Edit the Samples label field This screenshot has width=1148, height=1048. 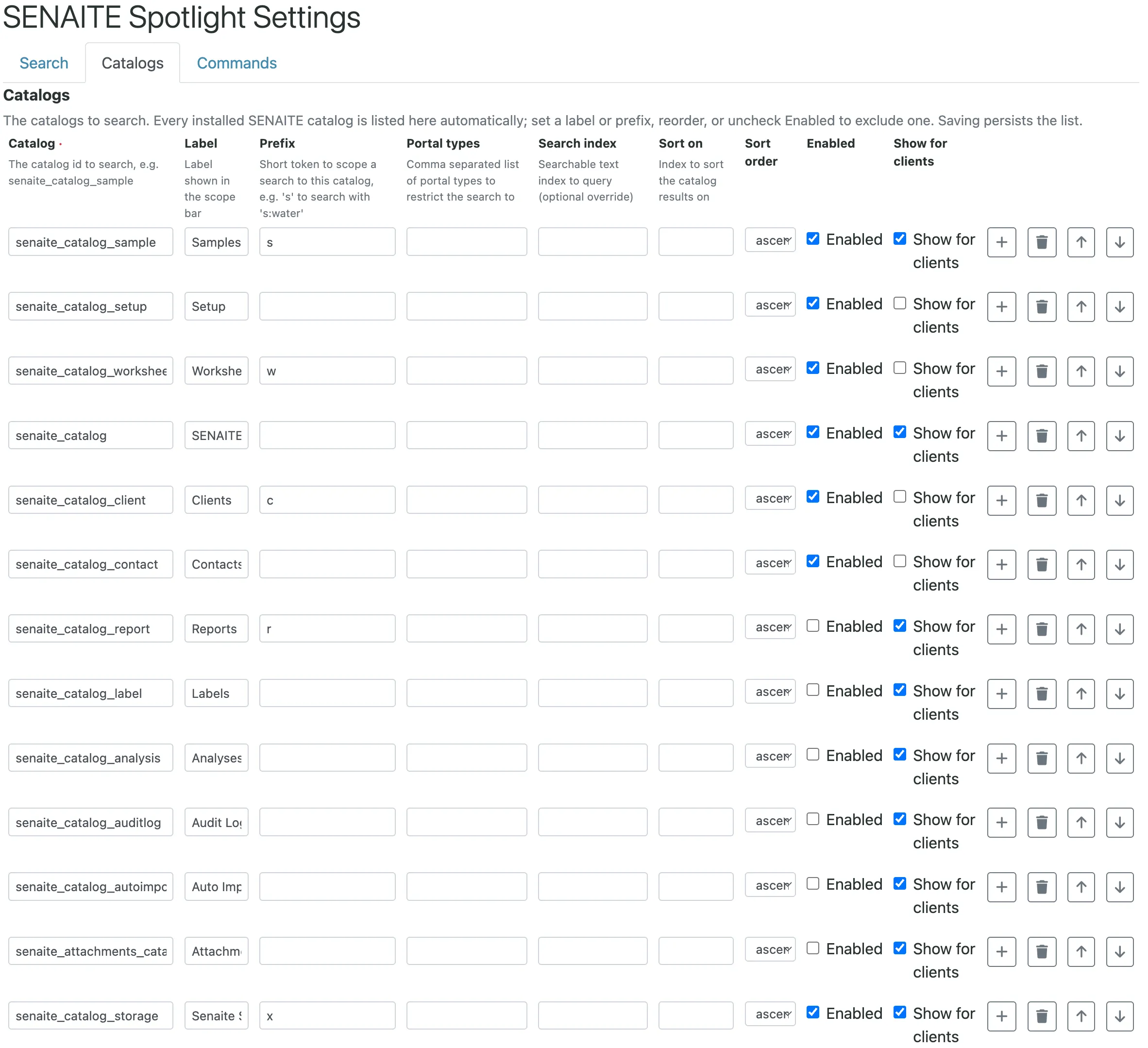[217, 242]
